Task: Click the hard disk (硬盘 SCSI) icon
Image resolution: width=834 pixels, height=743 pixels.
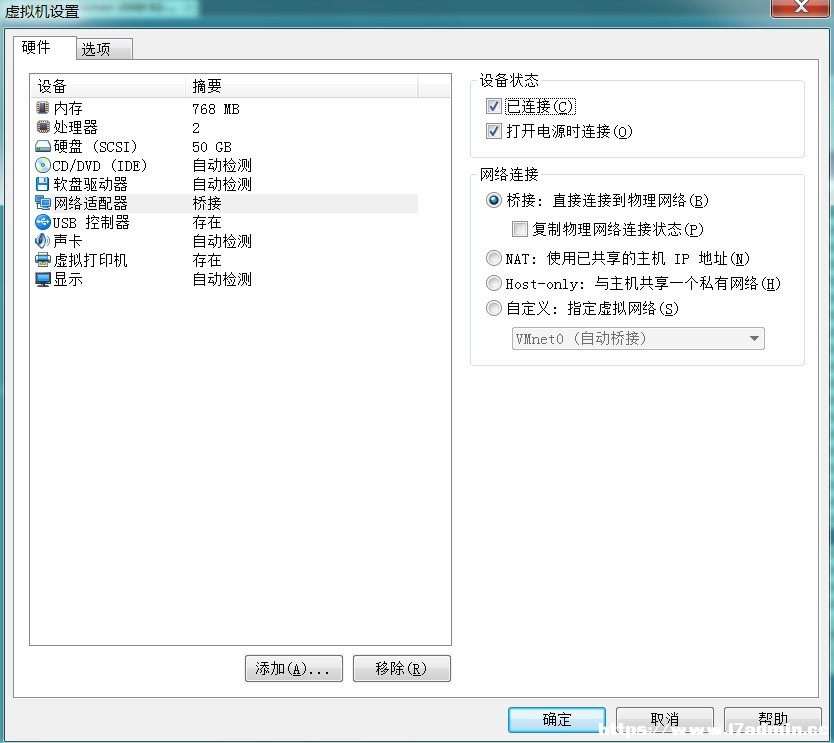Action: click(x=43, y=146)
